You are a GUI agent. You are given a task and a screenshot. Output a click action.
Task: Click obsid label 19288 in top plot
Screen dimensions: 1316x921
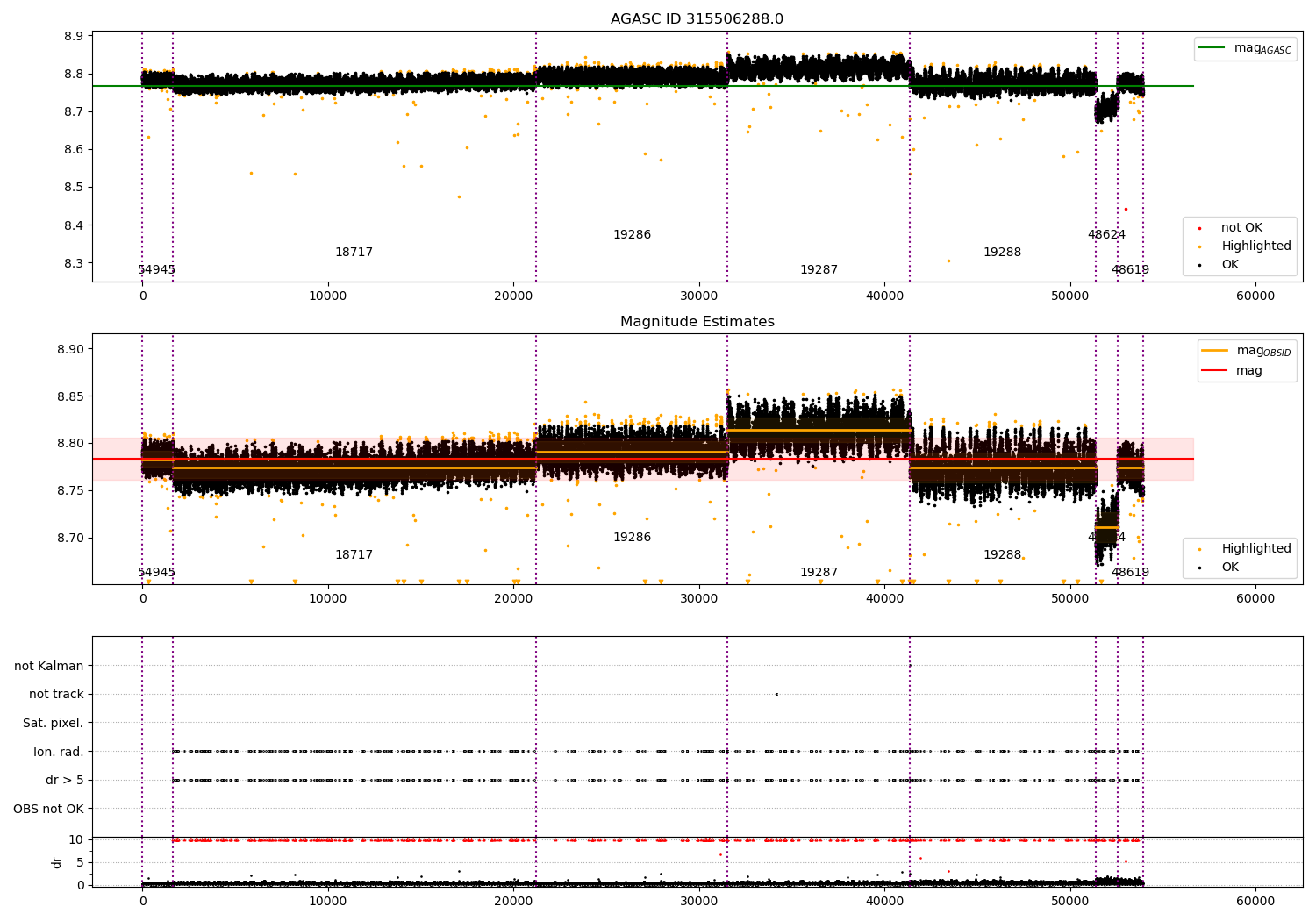coord(1002,253)
